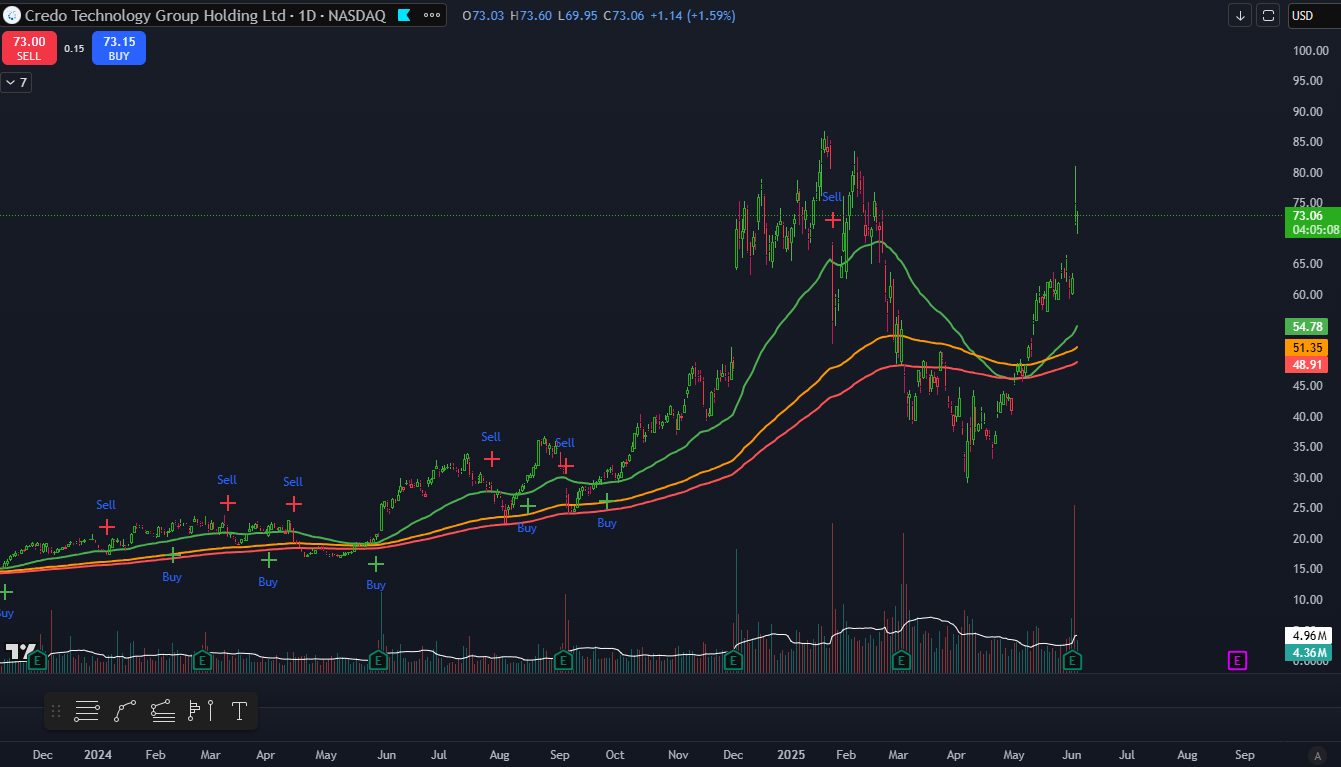
Task: Click the 0.15 spread value
Action: [74, 48]
